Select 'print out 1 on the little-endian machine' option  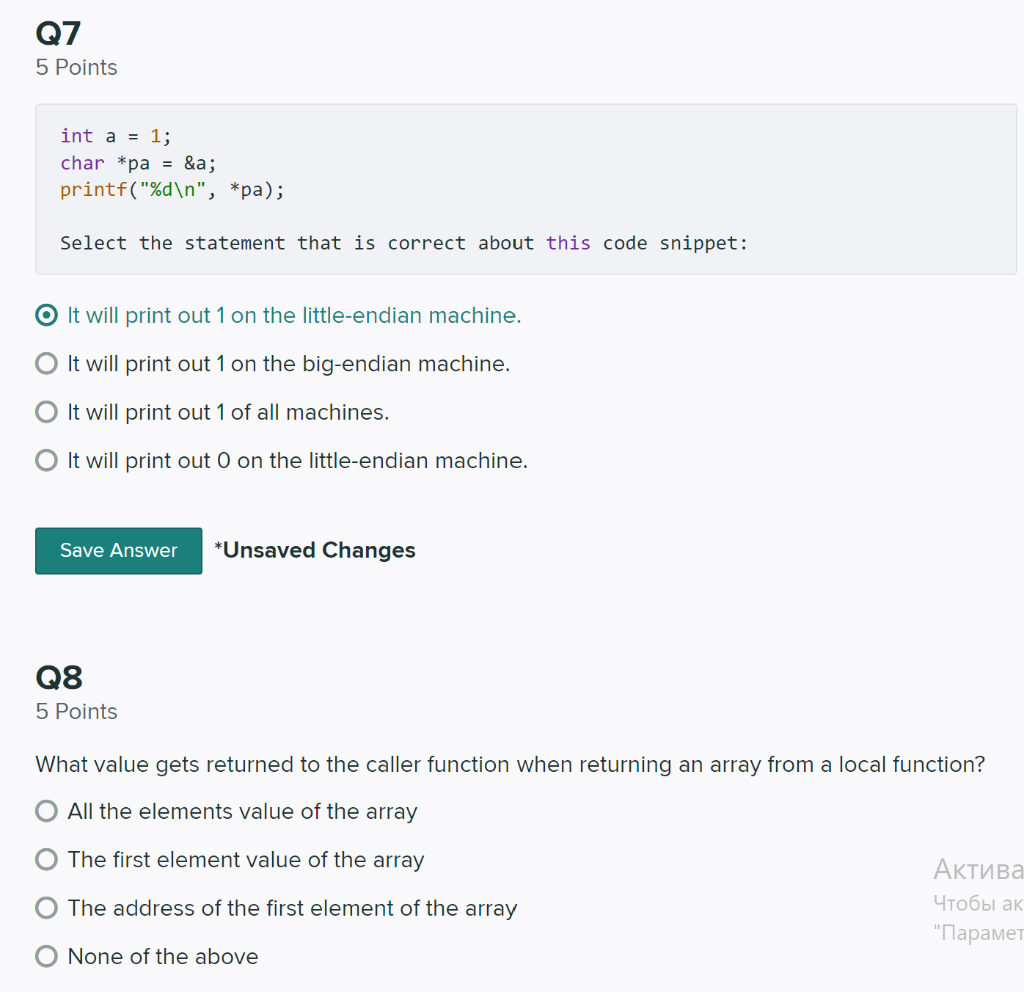[x=46, y=316]
